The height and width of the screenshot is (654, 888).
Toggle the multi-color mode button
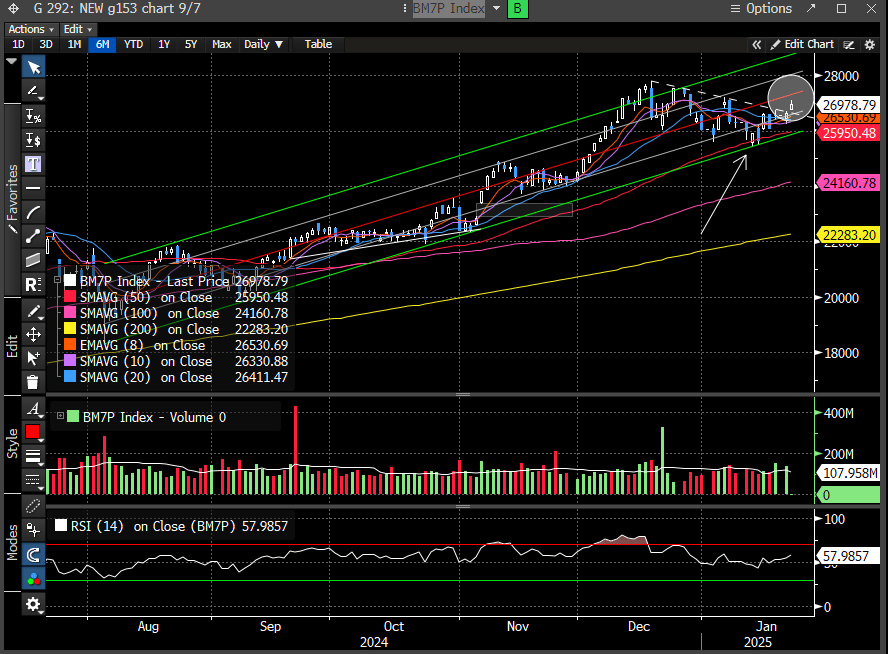pos(33,579)
